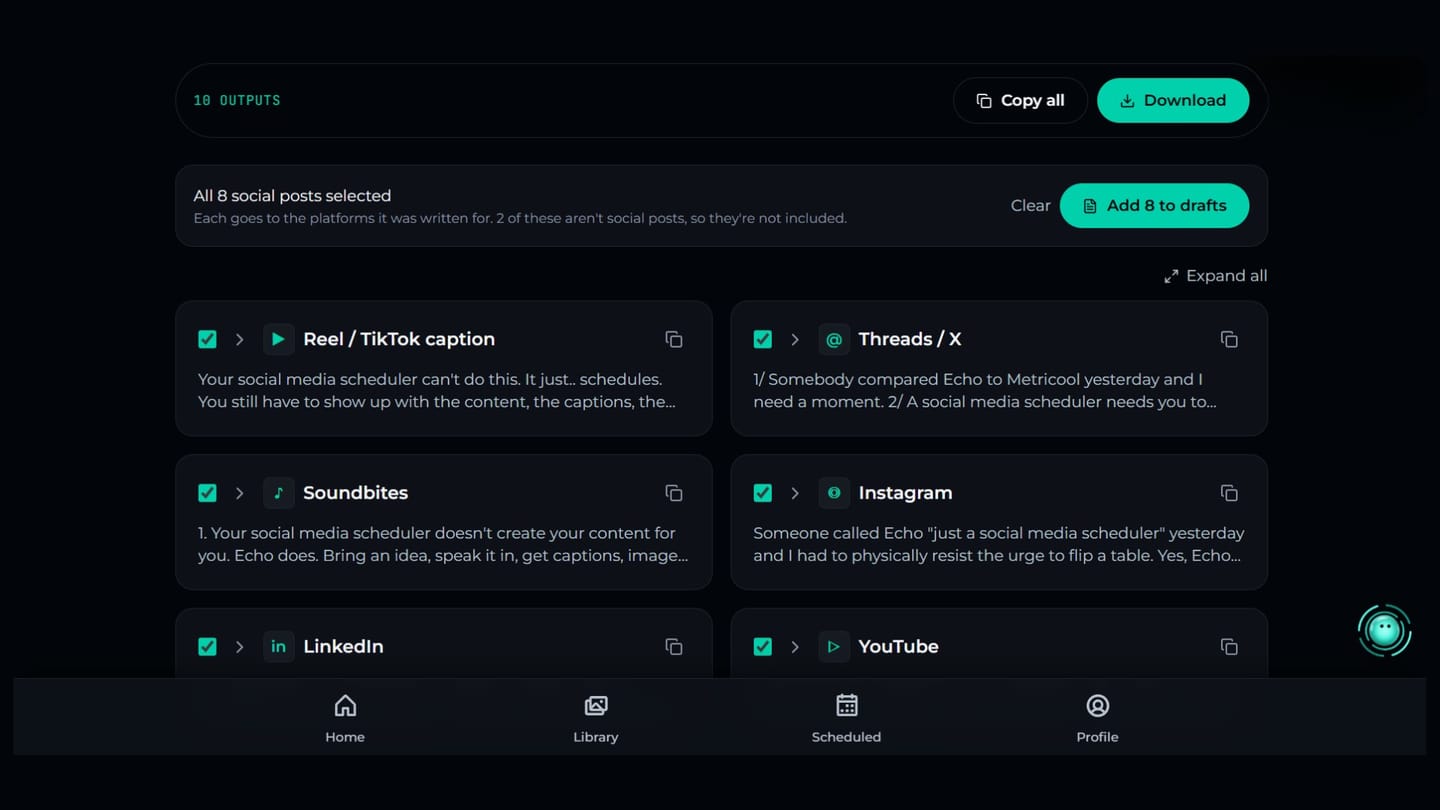Switch to the Scheduled tab
1440x810 pixels.
click(846, 719)
